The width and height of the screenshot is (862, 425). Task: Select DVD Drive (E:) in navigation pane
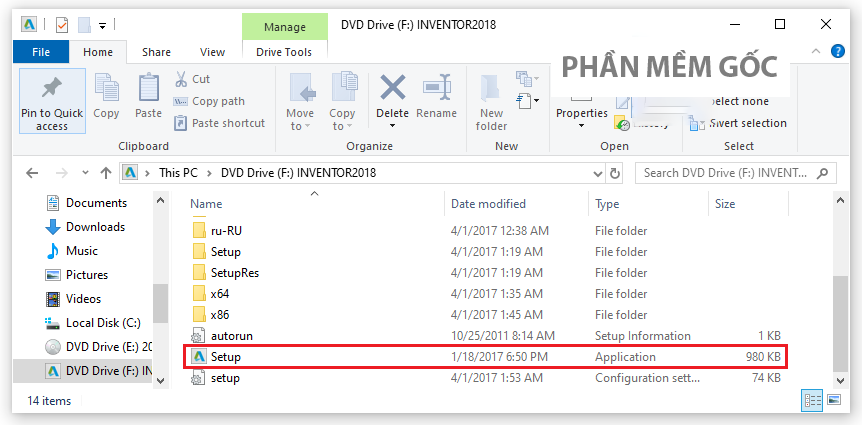point(99,347)
